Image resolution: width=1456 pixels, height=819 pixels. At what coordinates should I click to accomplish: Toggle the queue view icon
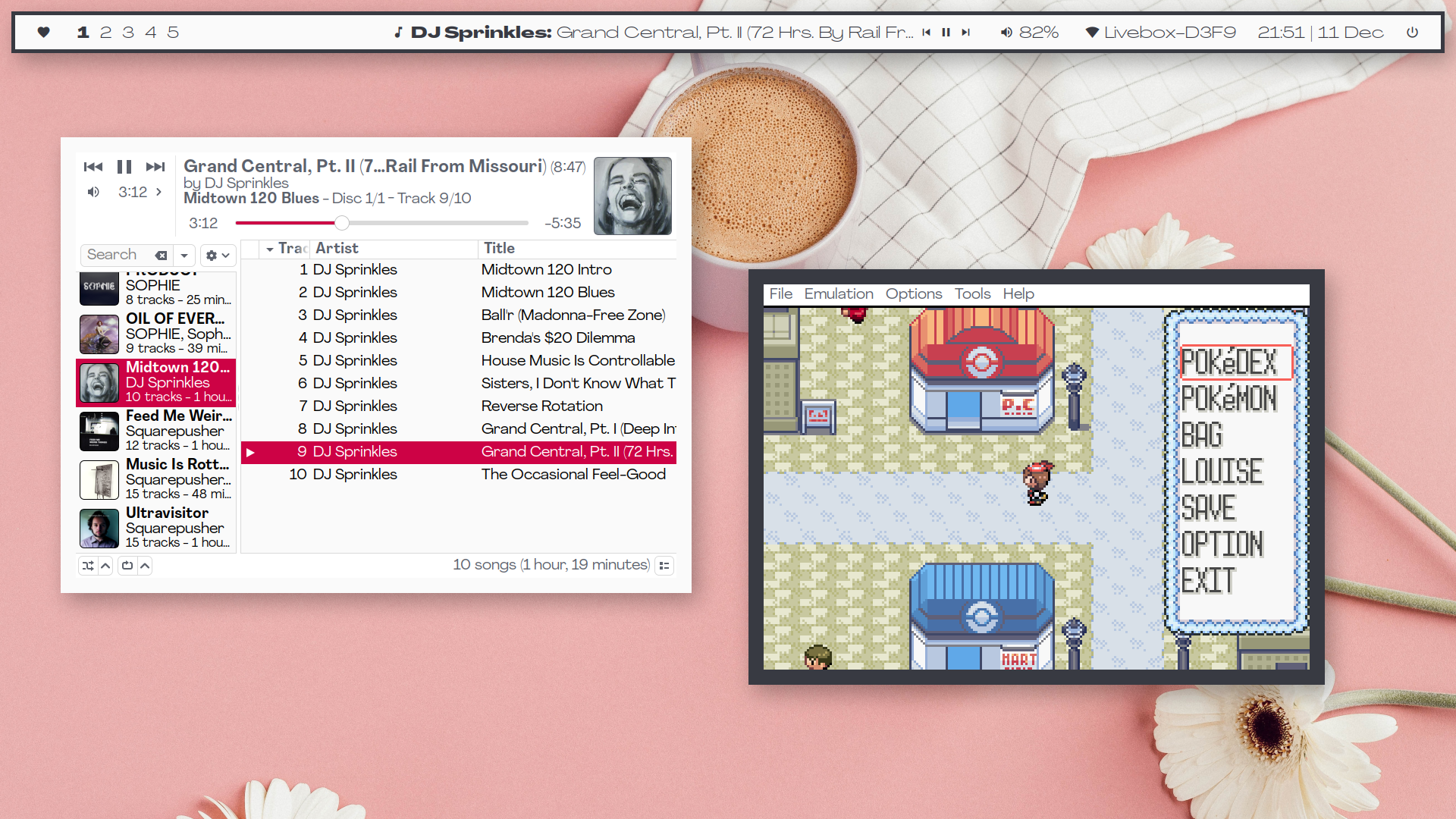[664, 566]
